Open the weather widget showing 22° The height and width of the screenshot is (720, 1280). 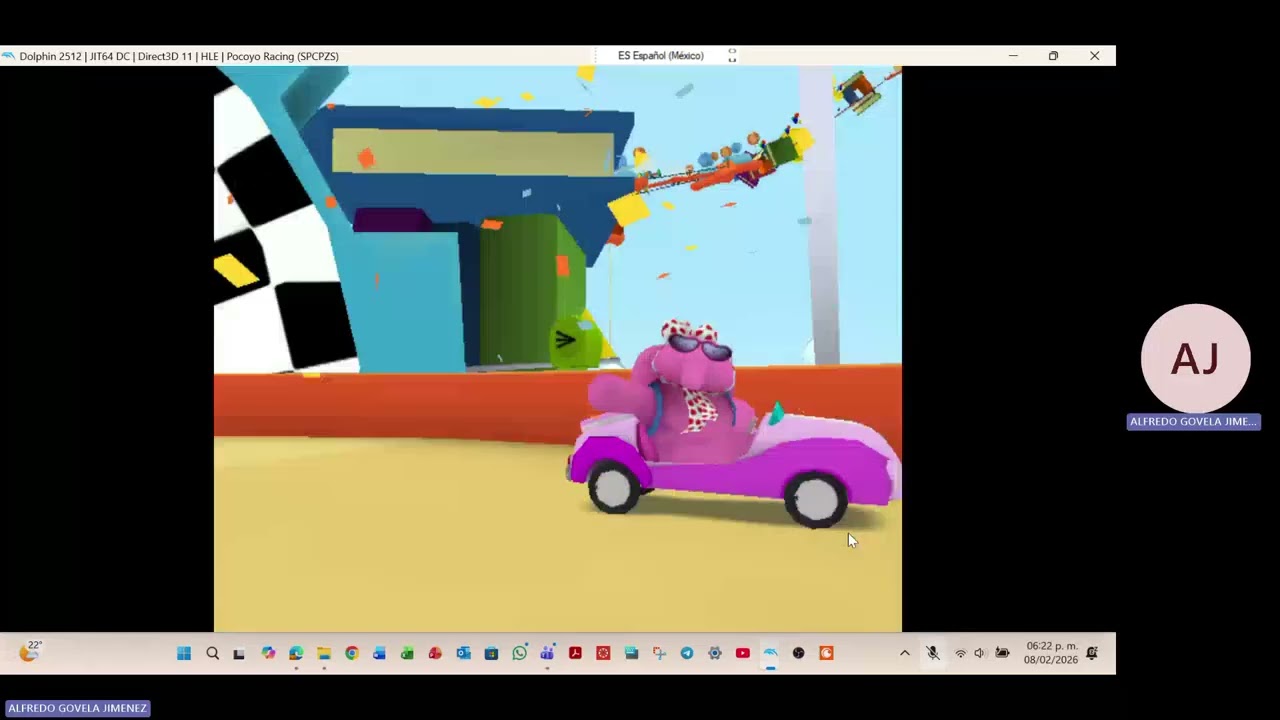click(30, 652)
